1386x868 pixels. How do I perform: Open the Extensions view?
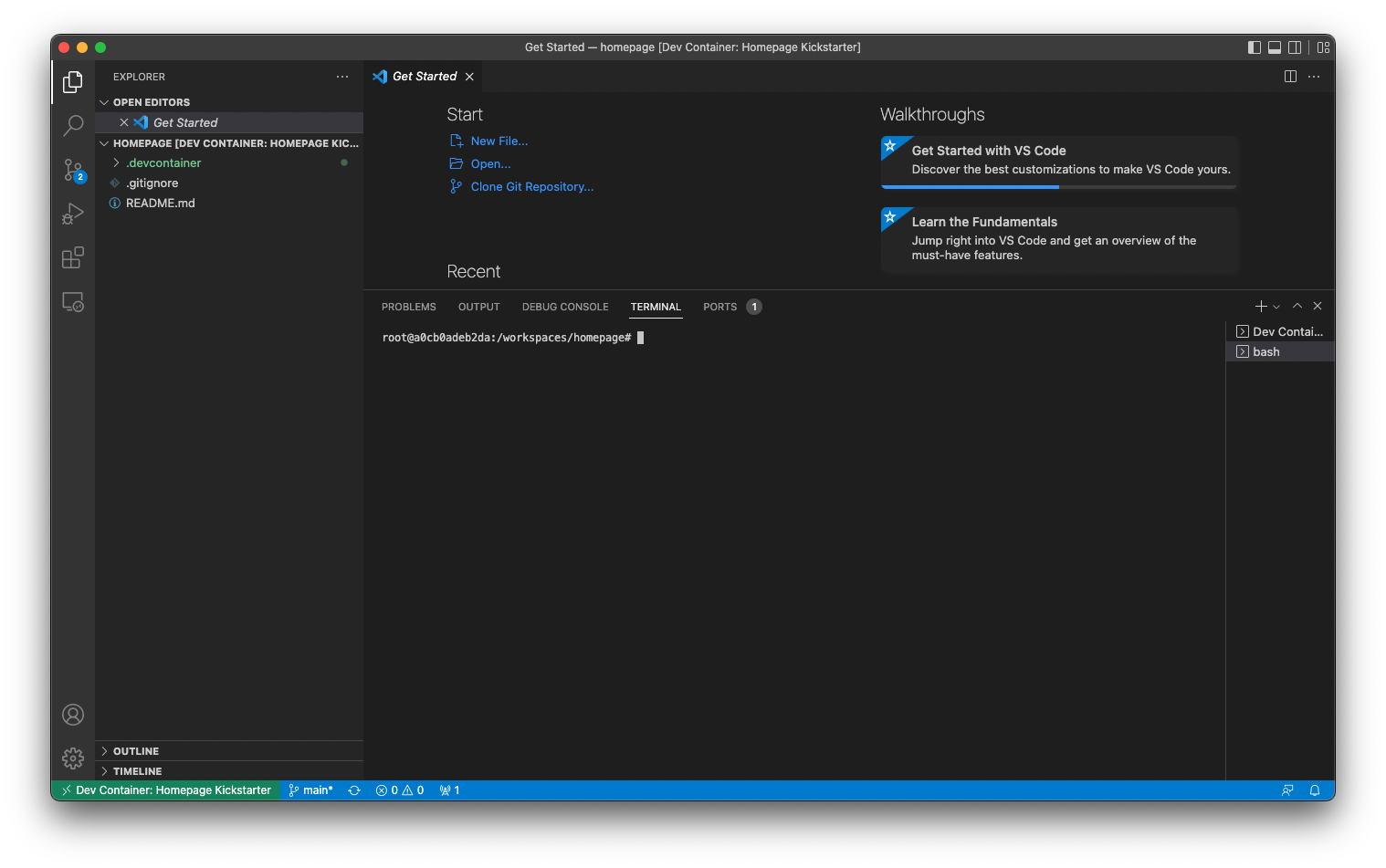pos(73,258)
